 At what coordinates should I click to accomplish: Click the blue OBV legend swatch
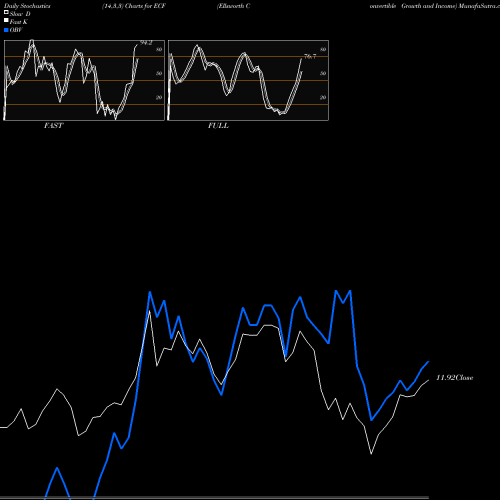pos(6,30)
